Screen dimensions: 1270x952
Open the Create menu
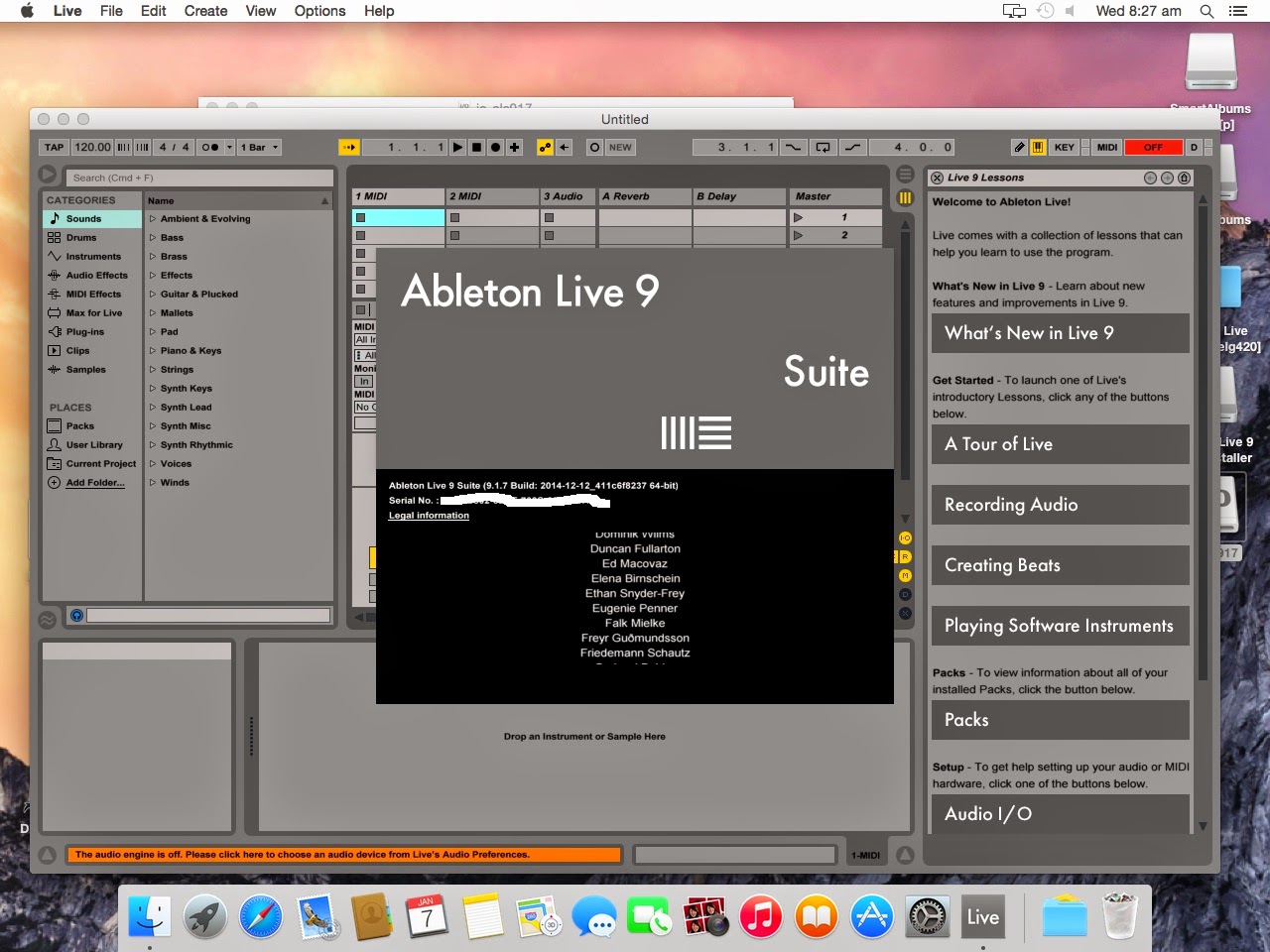[x=205, y=11]
